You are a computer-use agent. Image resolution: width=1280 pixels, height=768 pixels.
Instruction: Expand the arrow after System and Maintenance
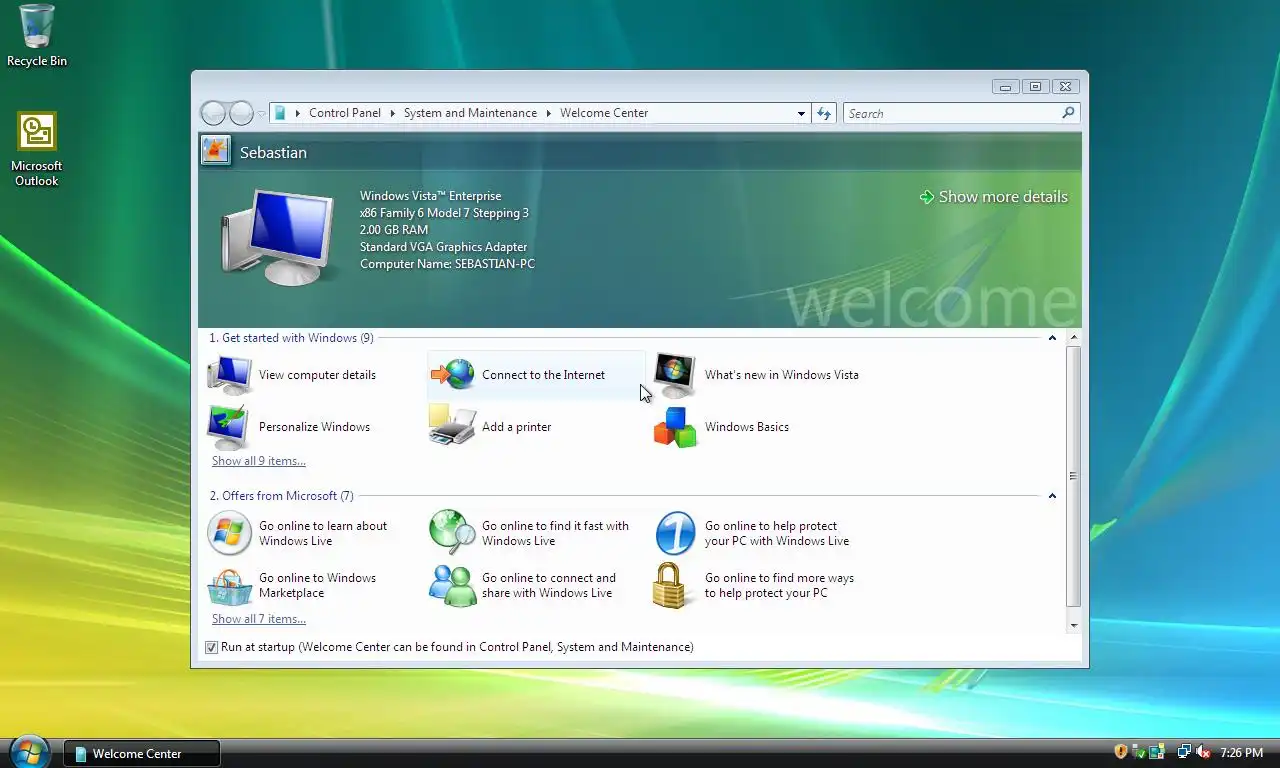click(x=548, y=114)
